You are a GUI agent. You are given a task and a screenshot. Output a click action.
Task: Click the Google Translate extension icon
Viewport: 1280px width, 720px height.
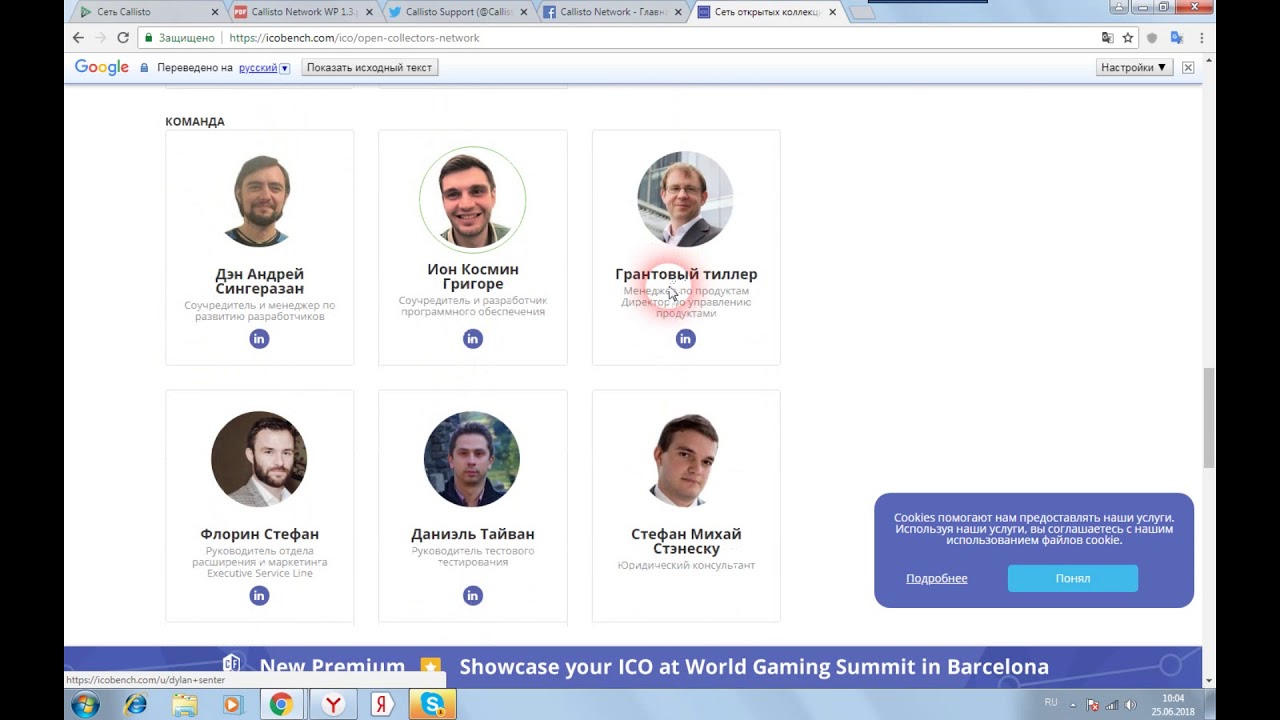(x=1176, y=38)
